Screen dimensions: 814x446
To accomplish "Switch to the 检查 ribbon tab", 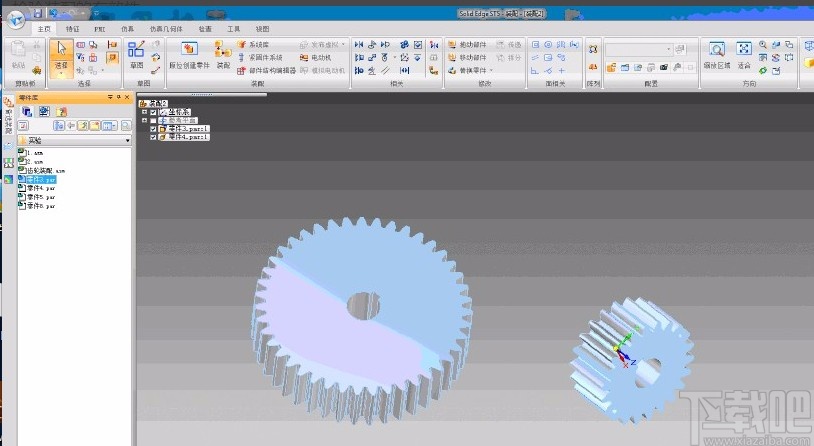I will (x=205, y=29).
